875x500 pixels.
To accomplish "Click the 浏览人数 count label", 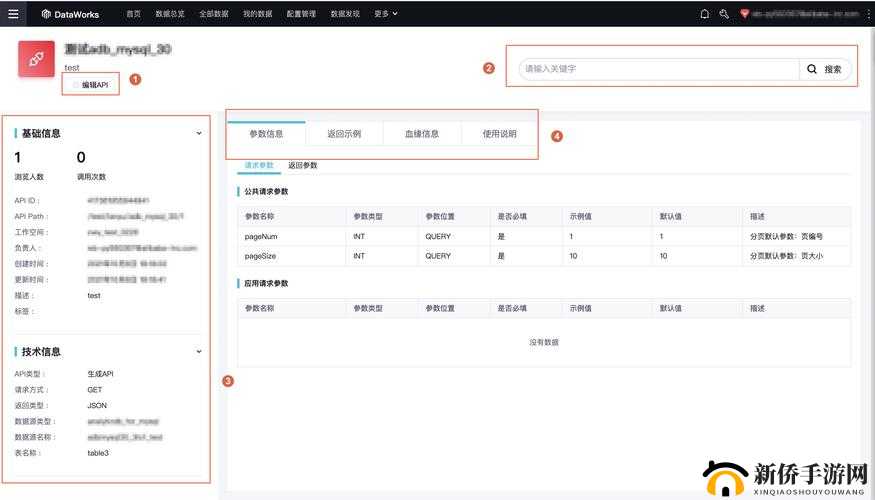I will pyautogui.click(x=29, y=176).
